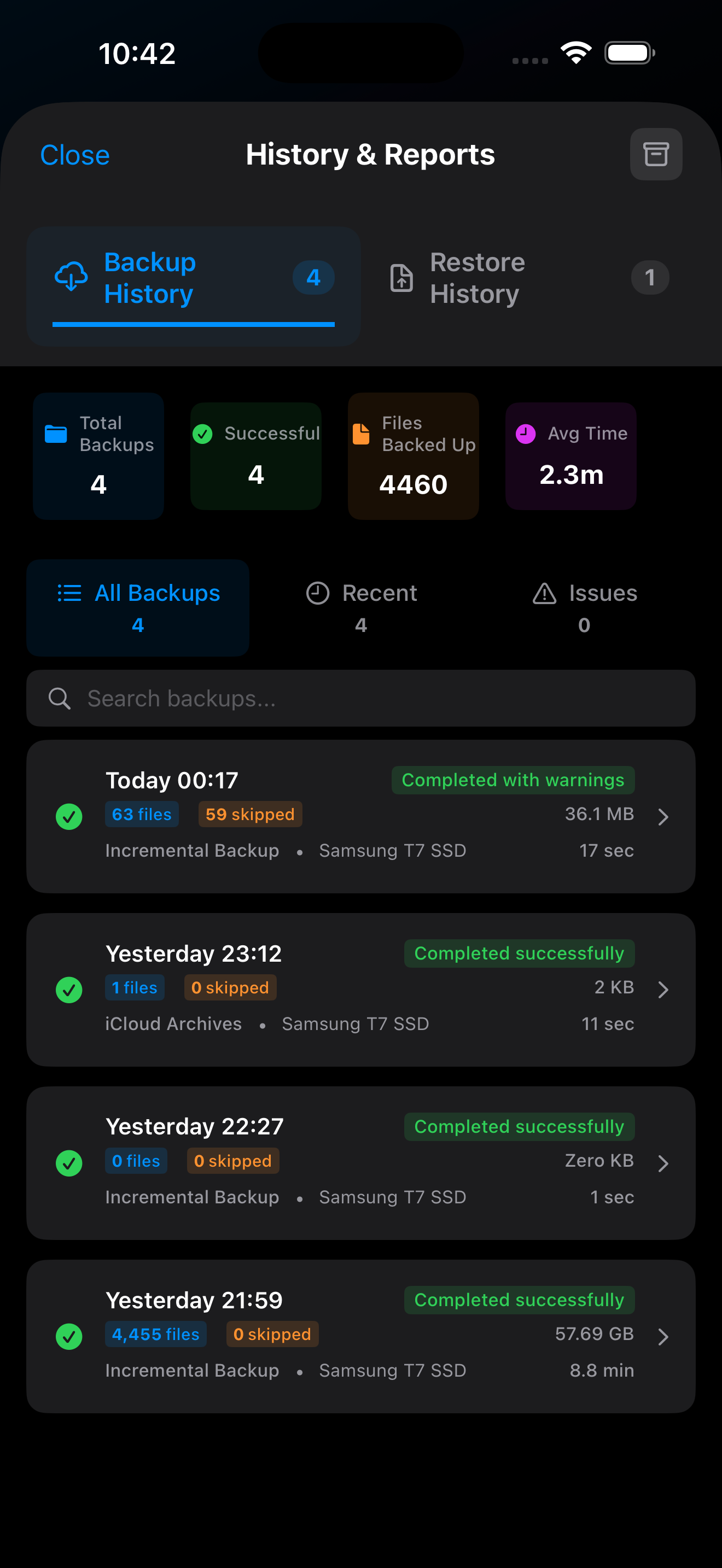
Task: Tap the green check on Today 00:17 backup
Action: [69, 816]
